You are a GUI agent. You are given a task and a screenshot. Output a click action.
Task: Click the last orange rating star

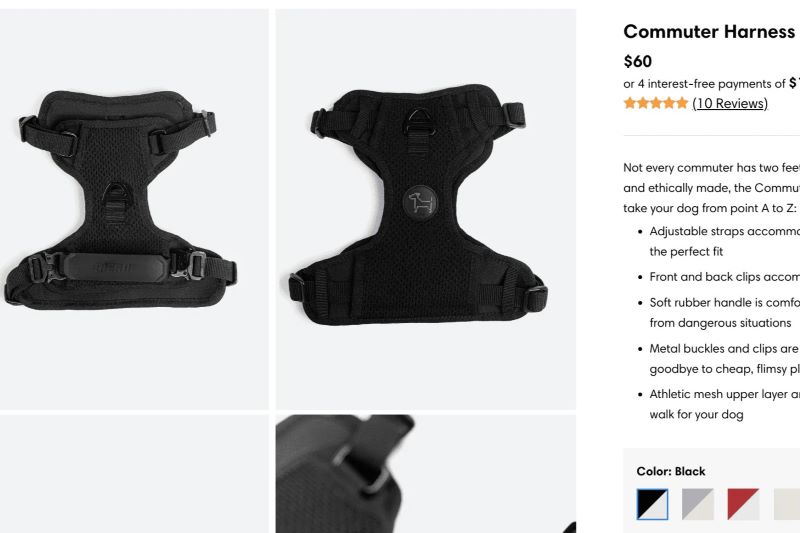[682, 104]
